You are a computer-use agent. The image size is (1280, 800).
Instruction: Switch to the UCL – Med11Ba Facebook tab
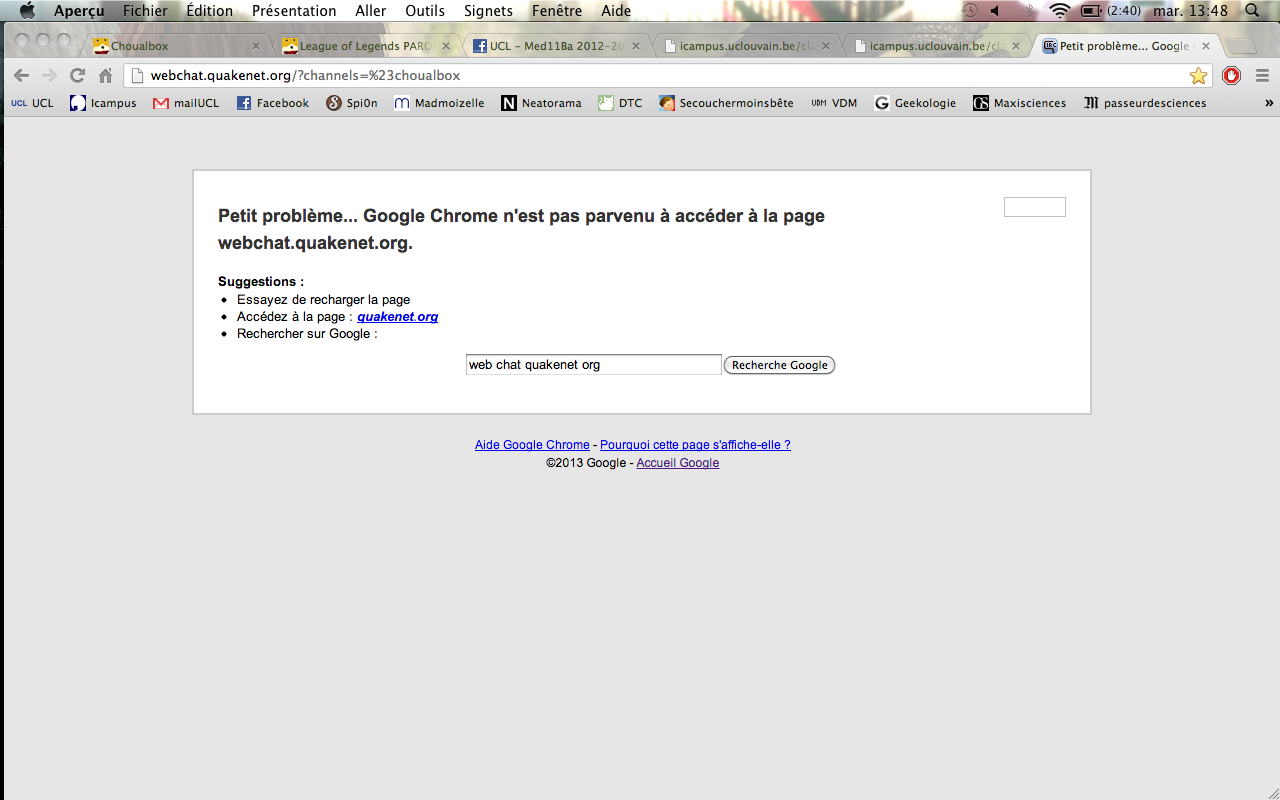tap(556, 46)
